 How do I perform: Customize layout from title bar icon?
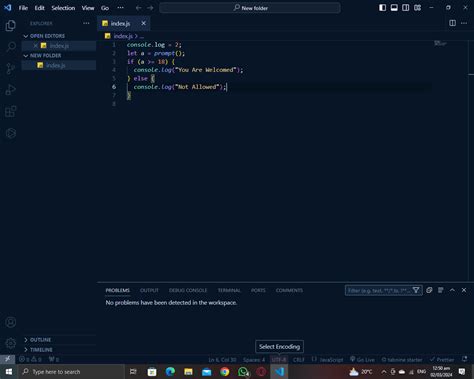(417, 8)
